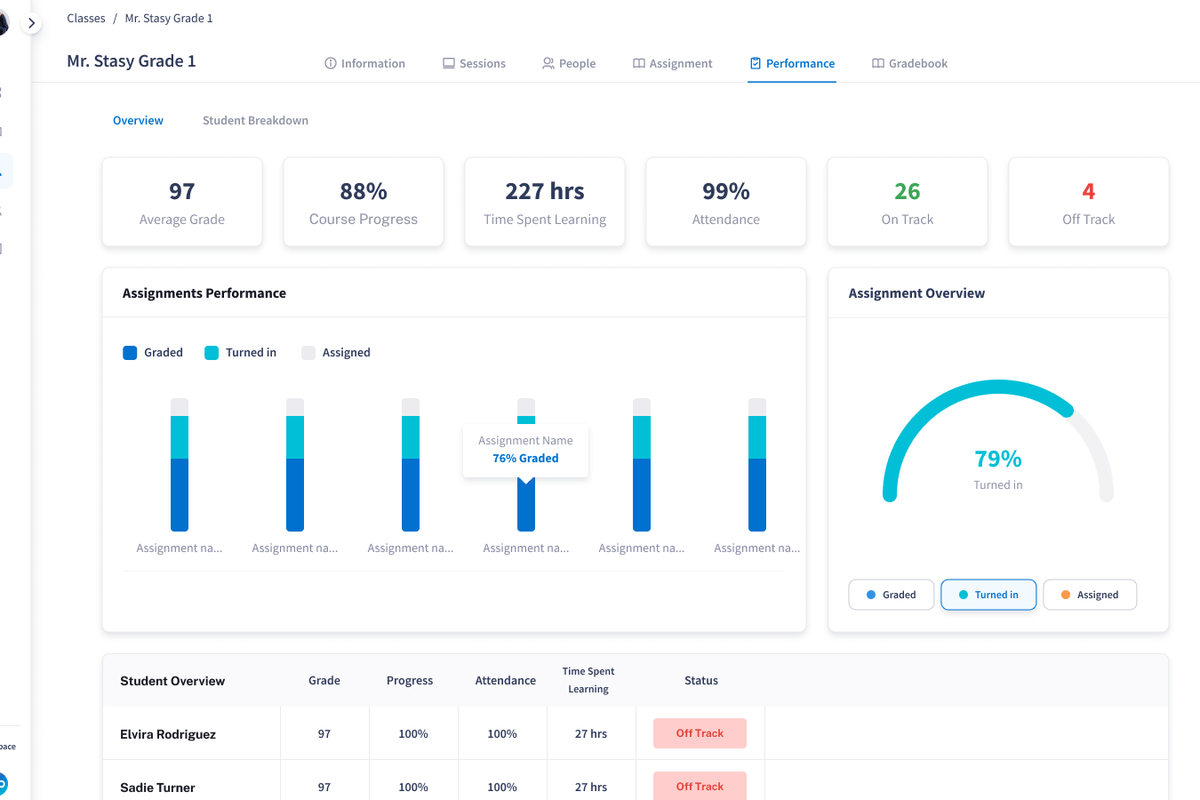Click the Graded legend blue swatch
1200x800 pixels.
(x=130, y=353)
